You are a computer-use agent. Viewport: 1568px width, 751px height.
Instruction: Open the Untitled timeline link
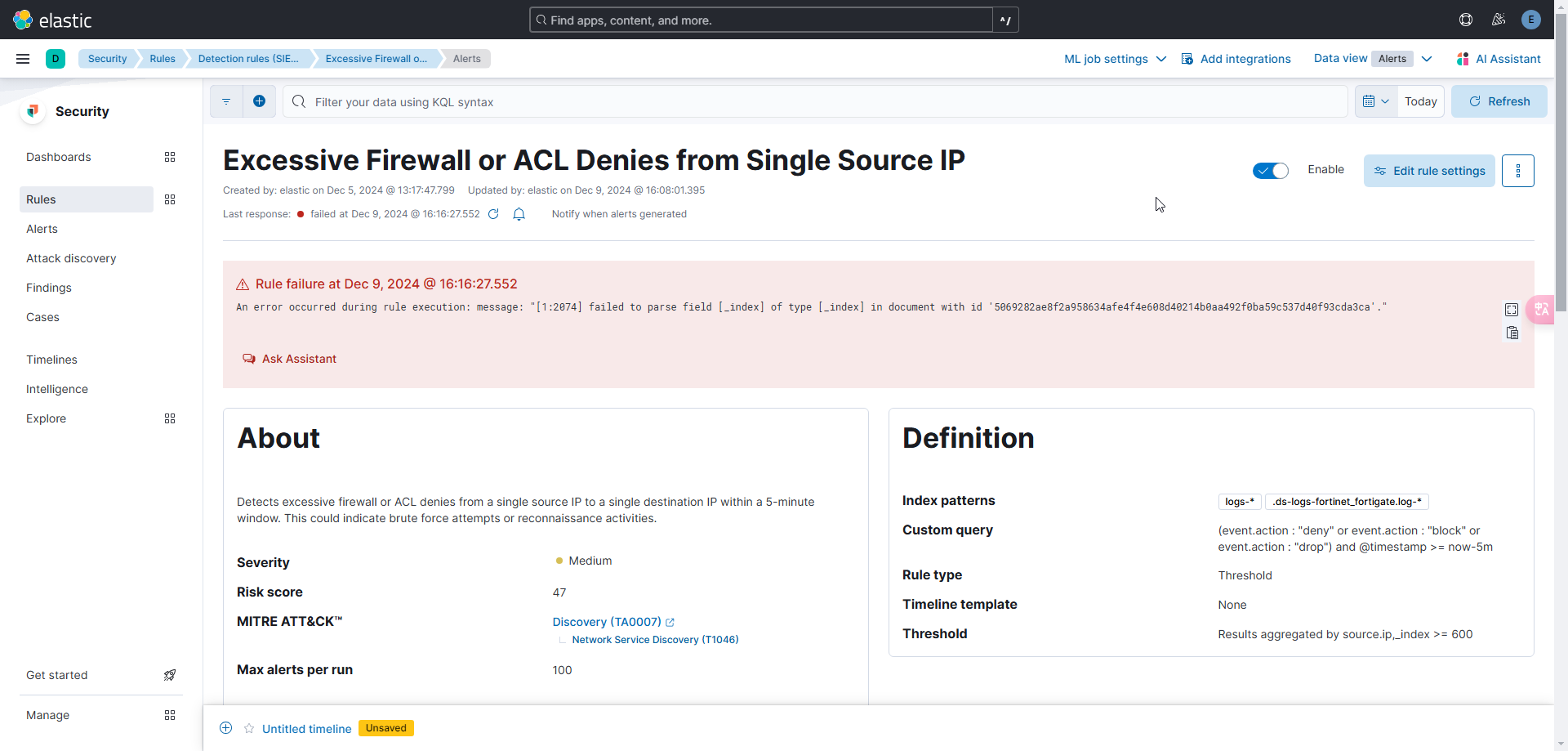(306, 728)
